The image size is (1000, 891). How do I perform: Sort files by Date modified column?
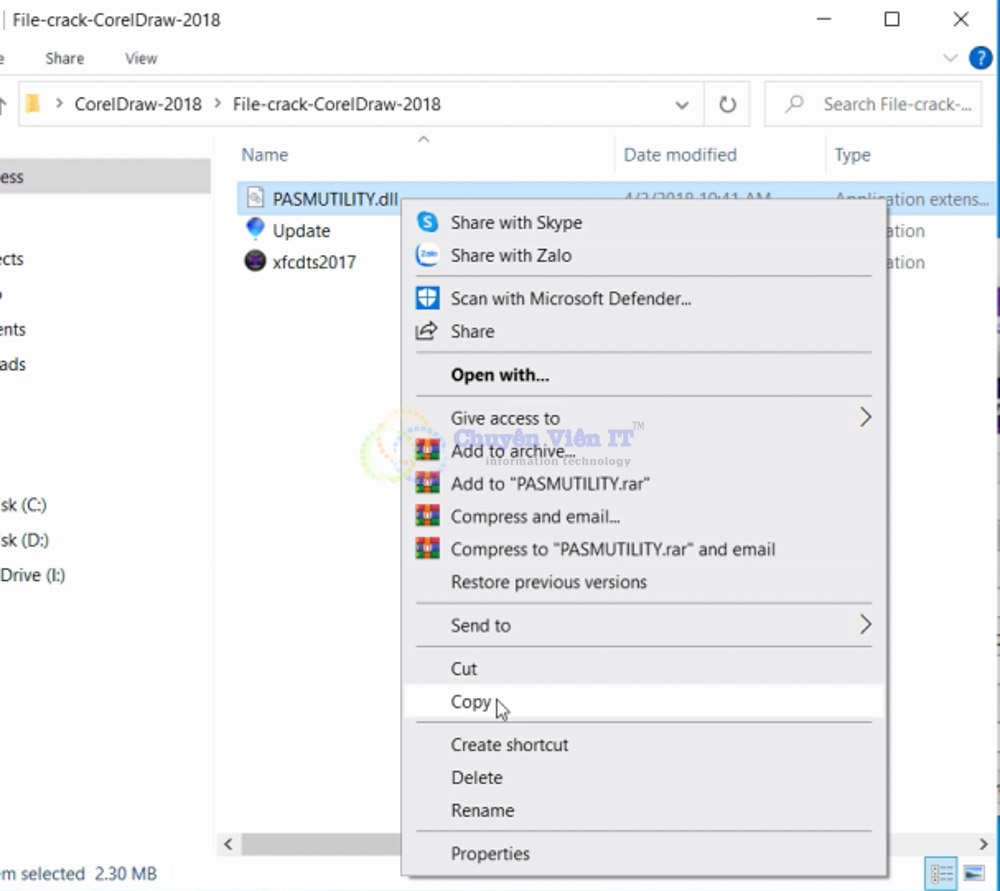[680, 155]
